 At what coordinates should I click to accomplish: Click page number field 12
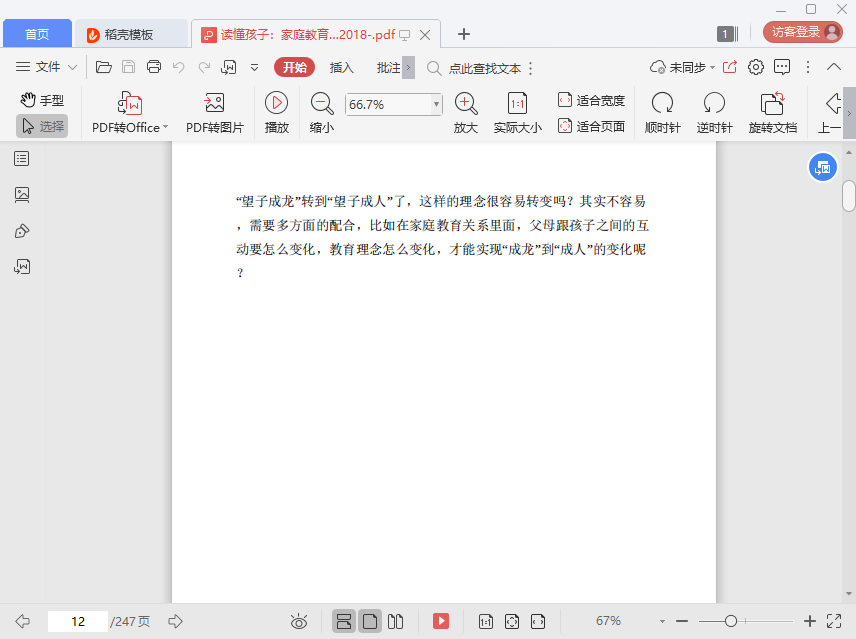click(78, 621)
